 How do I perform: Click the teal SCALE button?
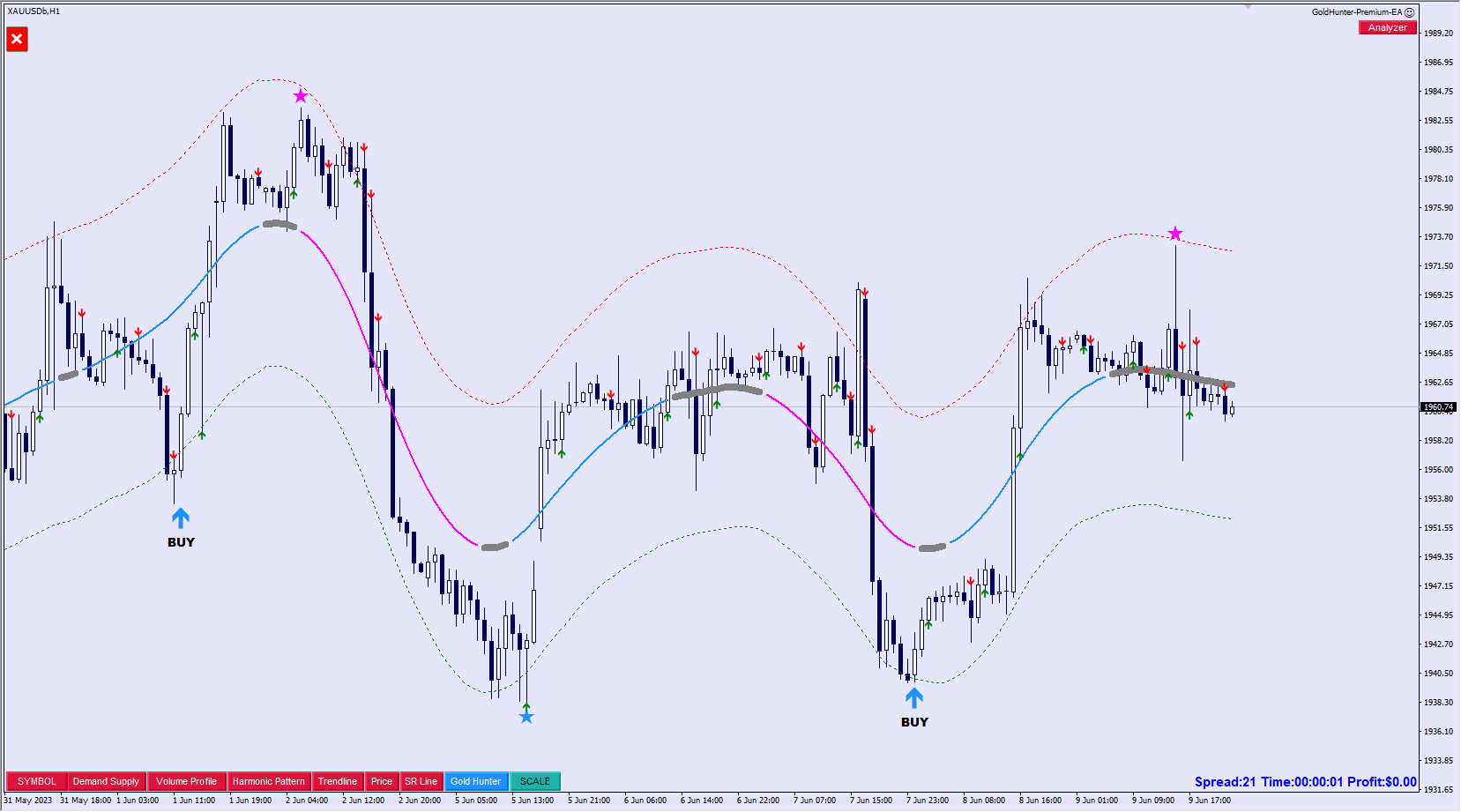pos(535,781)
